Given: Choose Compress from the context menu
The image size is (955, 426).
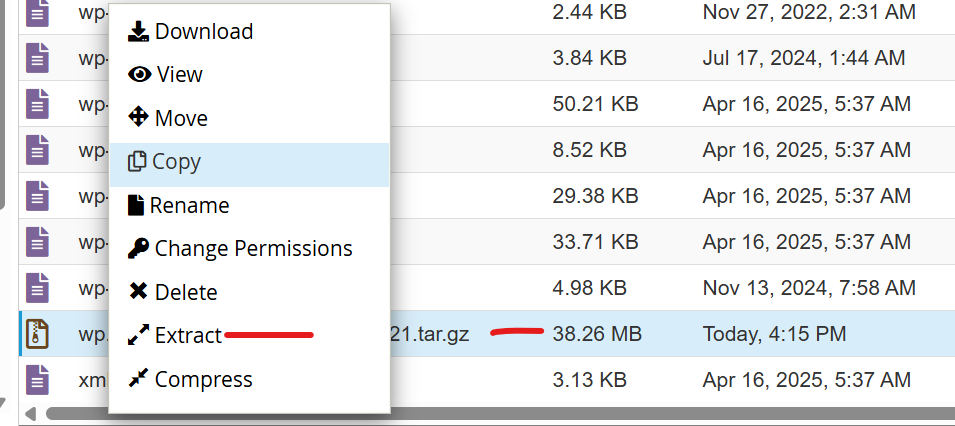Looking at the screenshot, I should 203,380.
